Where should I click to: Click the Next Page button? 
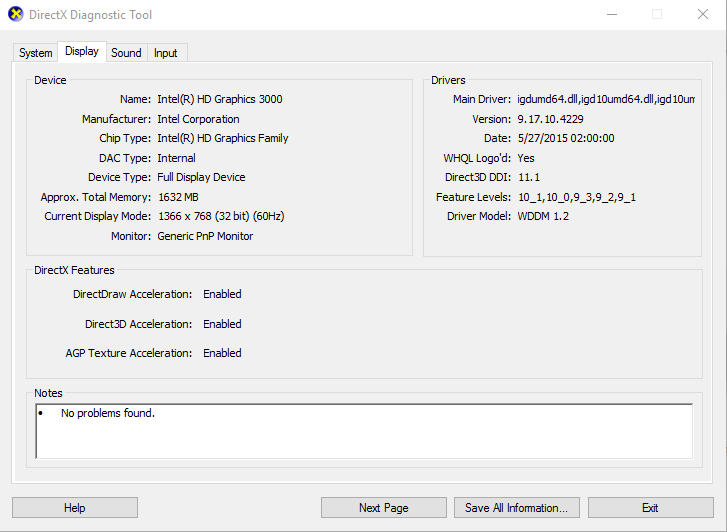tap(383, 508)
